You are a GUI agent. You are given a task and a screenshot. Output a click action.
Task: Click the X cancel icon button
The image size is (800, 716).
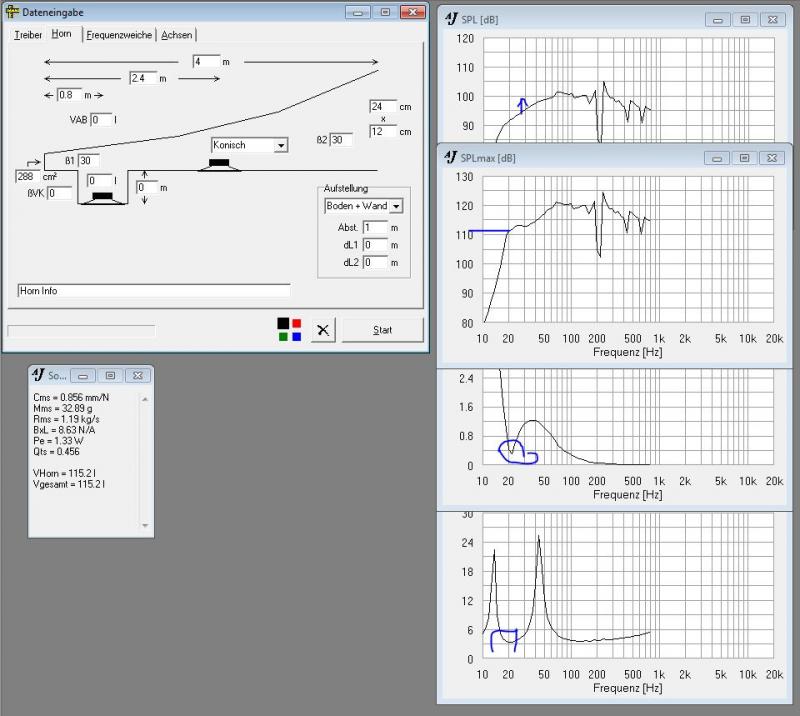coord(322,330)
